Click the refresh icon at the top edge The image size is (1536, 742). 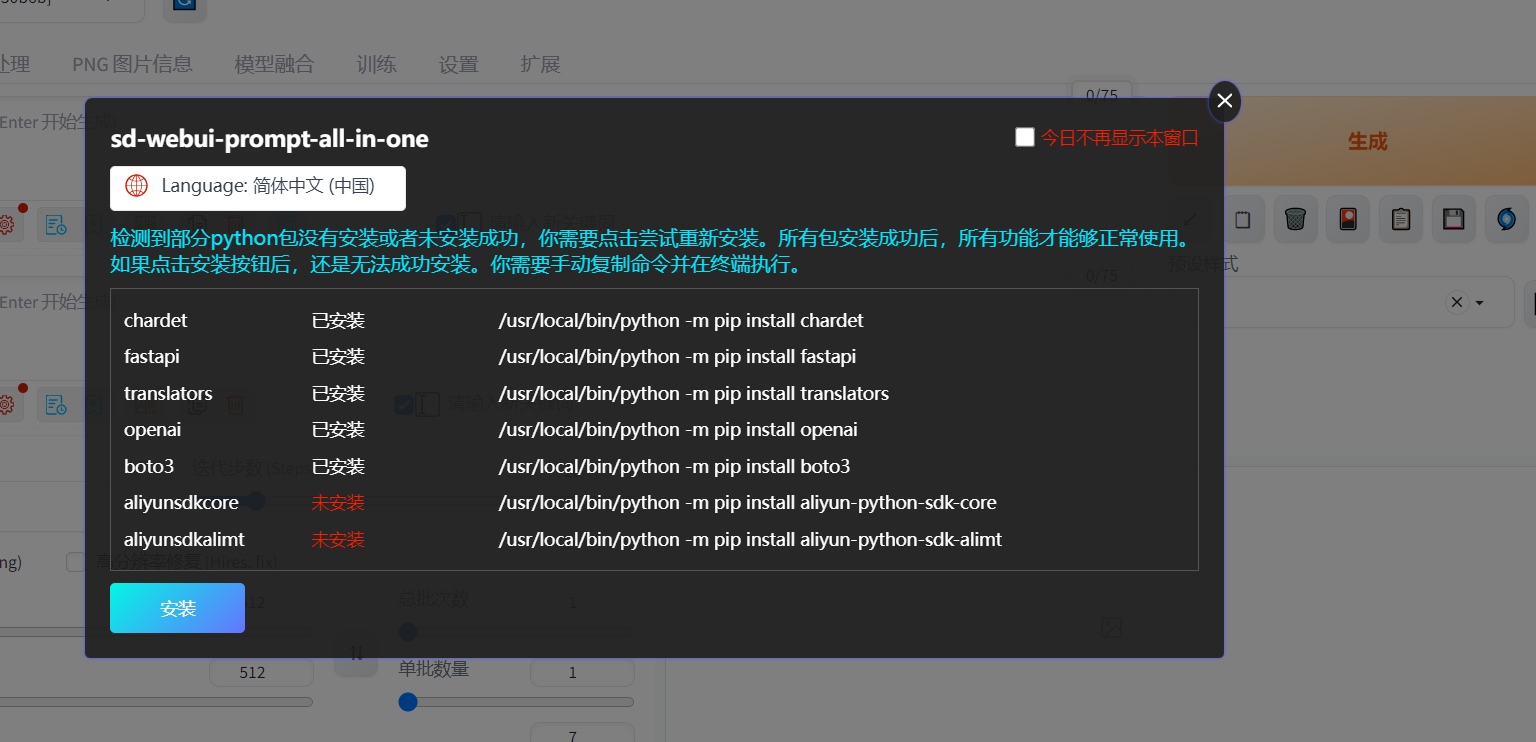point(184,6)
